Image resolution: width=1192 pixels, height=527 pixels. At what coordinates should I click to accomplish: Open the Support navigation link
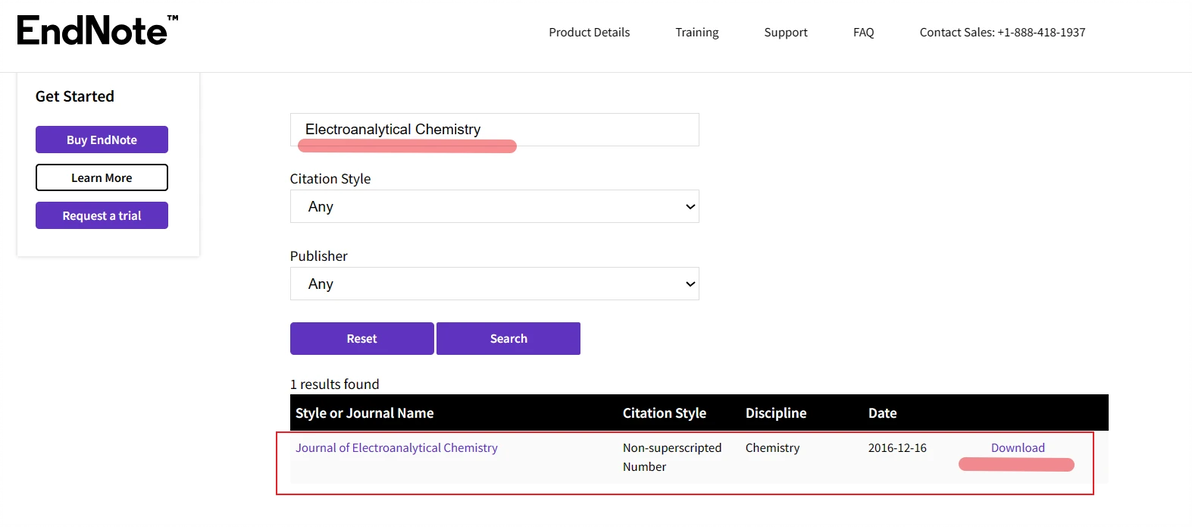[x=786, y=32]
